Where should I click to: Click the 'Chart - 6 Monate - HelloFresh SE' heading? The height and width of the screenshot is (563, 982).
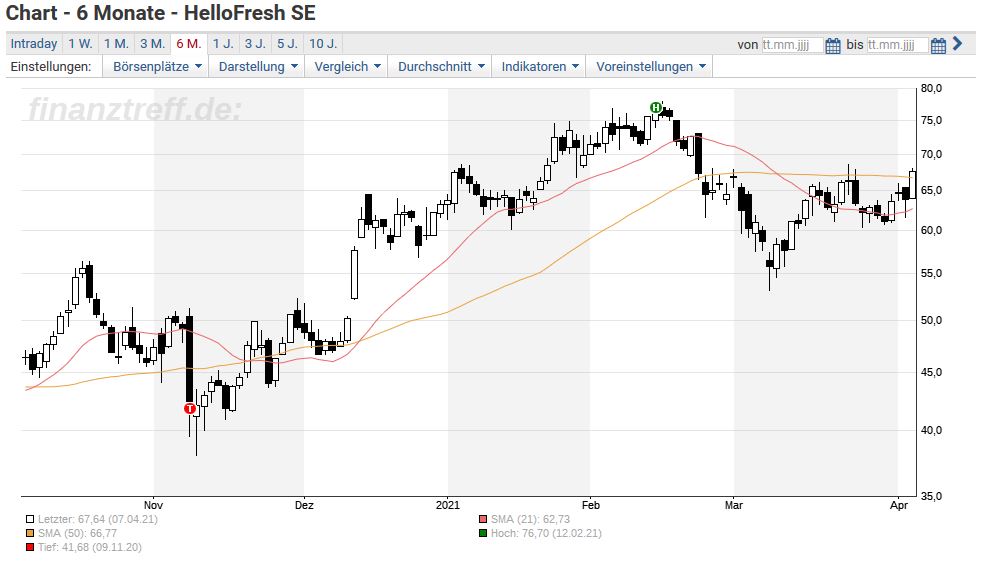(161, 13)
